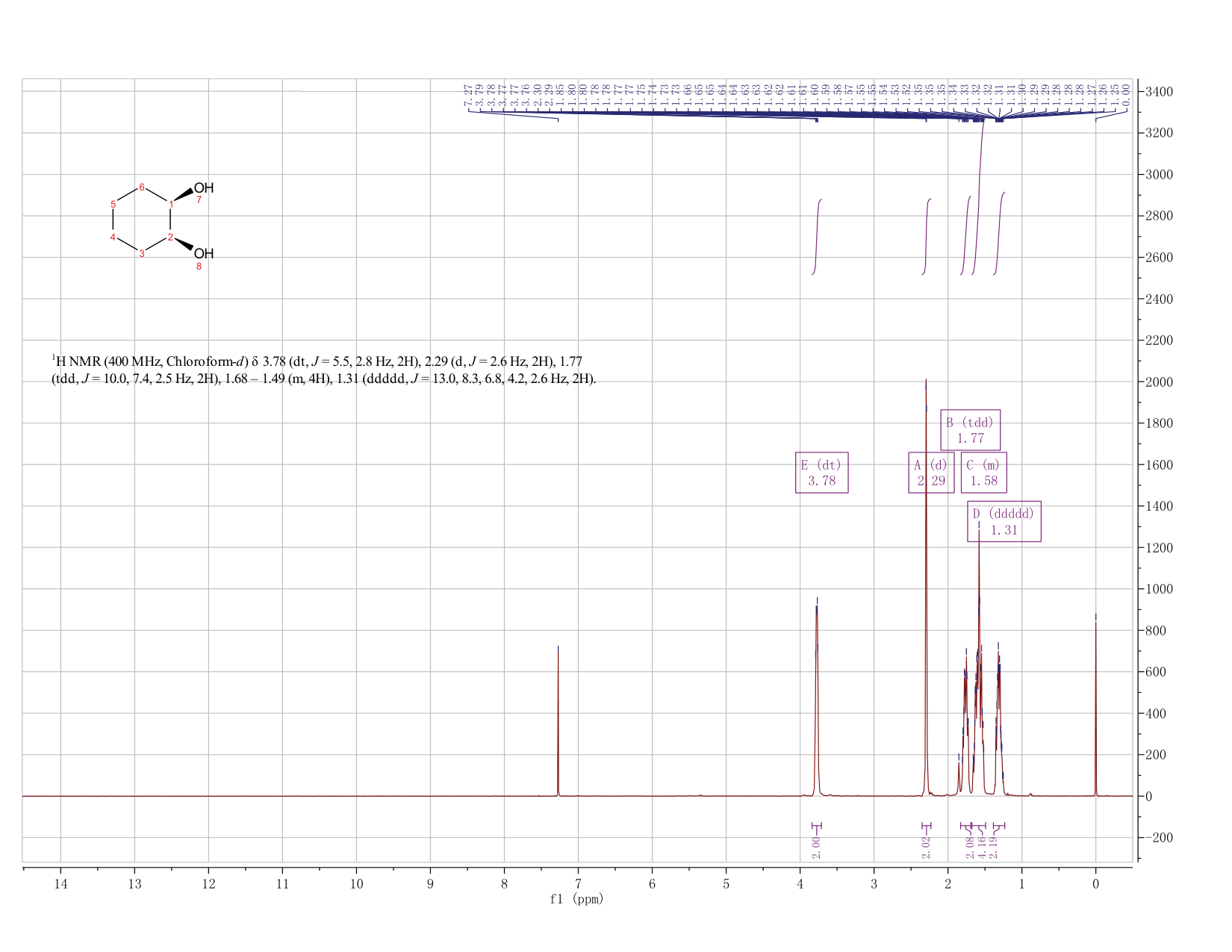Click the integral value 2.19

(x=994, y=847)
